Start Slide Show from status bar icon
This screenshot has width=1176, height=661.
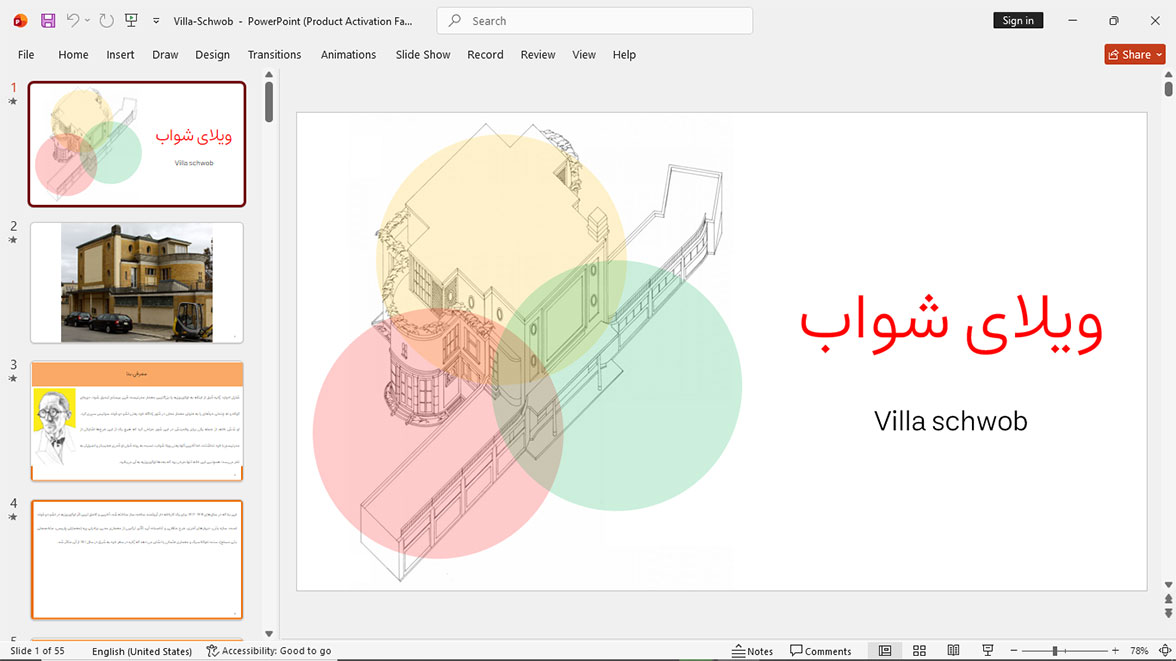click(x=988, y=650)
